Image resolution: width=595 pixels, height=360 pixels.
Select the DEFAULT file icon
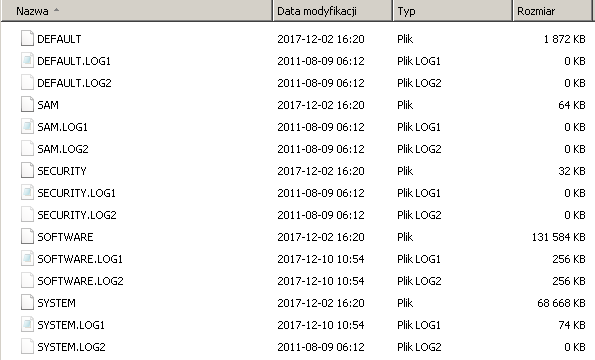[27, 39]
